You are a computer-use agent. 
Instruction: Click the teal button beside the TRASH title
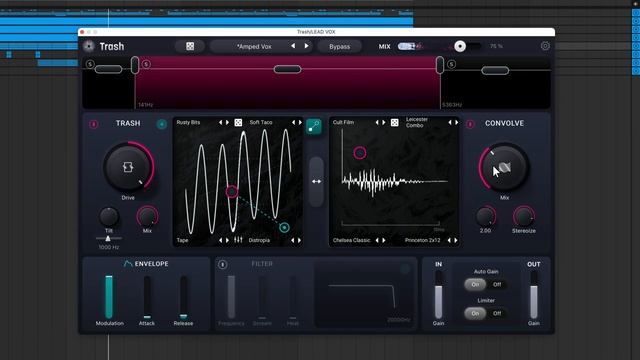[x=162, y=124]
